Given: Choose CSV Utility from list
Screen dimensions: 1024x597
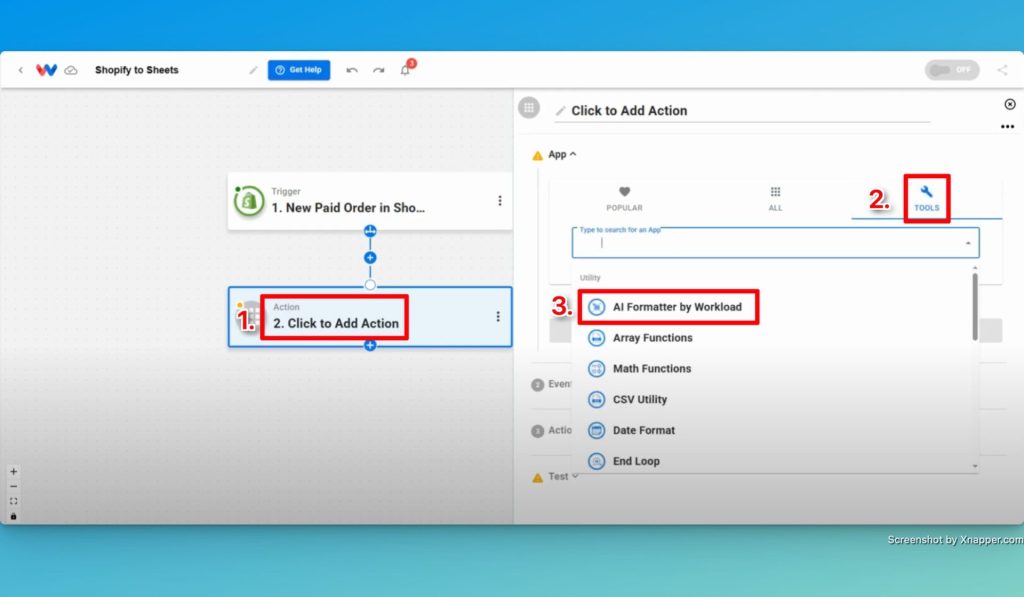Looking at the screenshot, I should click(639, 399).
